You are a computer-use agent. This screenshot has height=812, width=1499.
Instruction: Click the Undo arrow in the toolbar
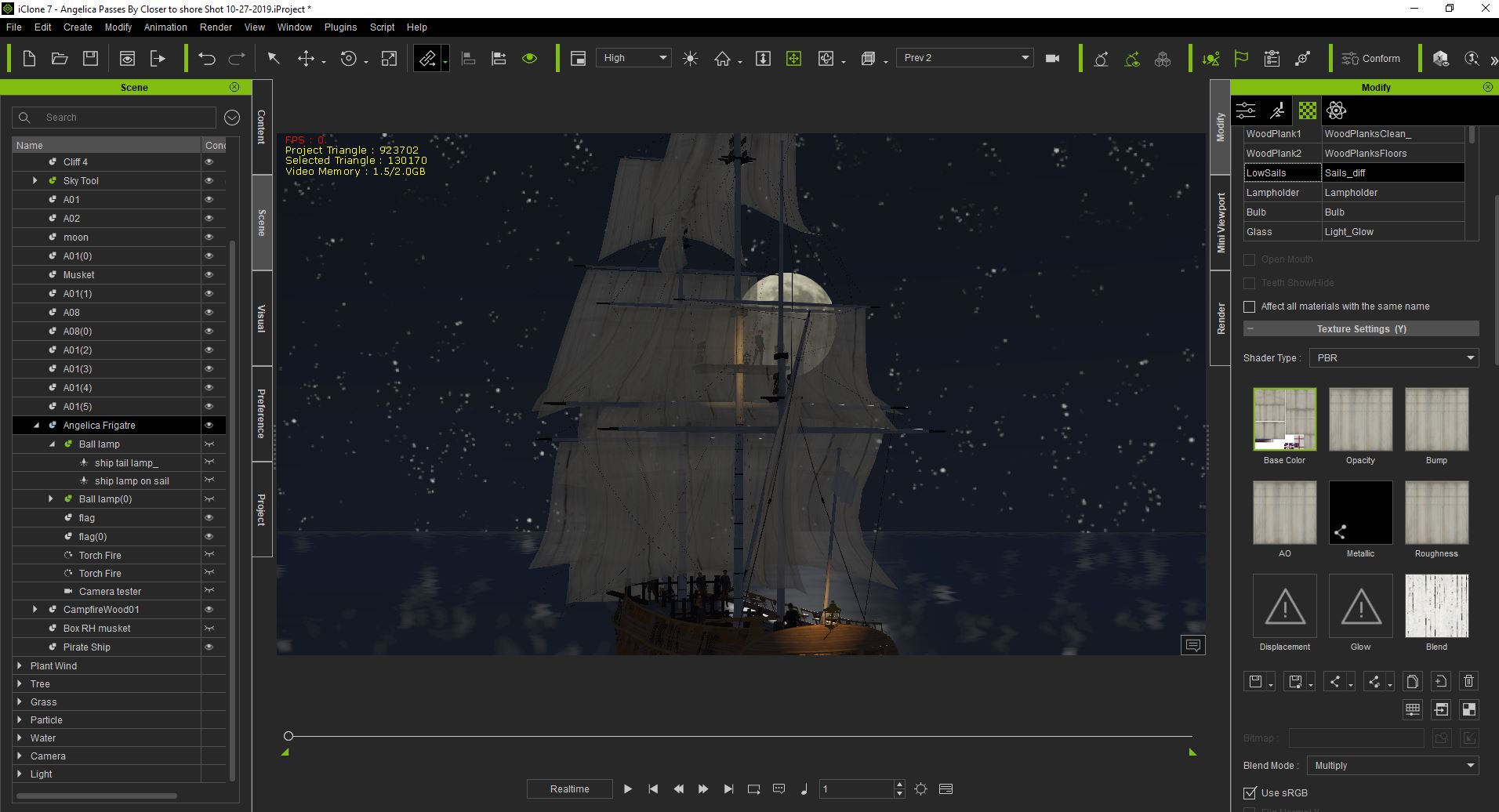(207, 58)
